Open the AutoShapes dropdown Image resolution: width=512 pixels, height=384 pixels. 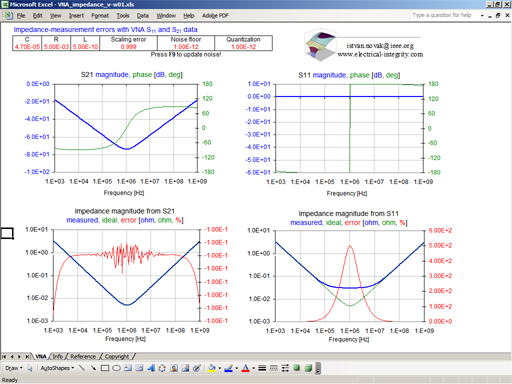57,368
